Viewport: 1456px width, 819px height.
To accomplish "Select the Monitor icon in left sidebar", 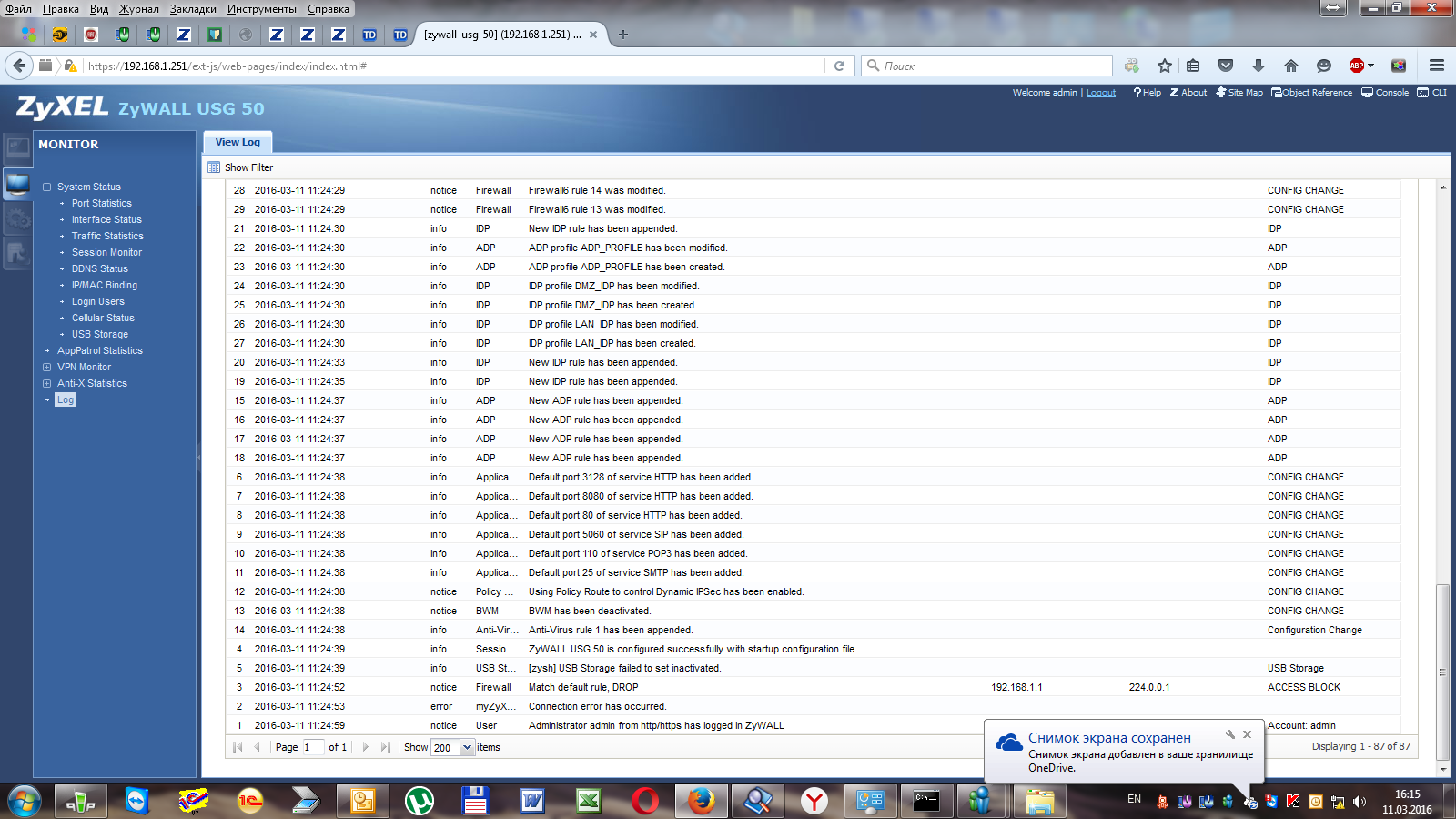I will point(18,183).
